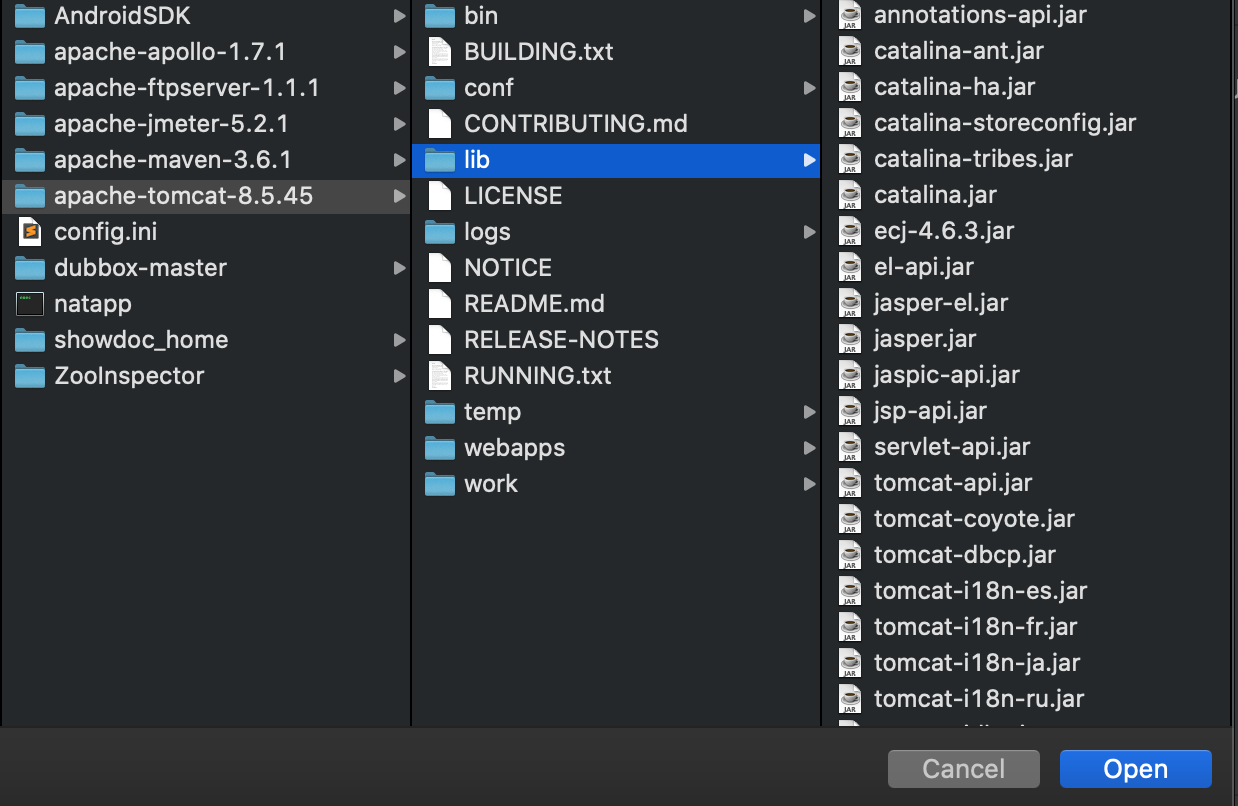The height and width of the screenshot is (806, 1238).
Task: Expand apache-maven-3.6.1 with its arrow
Action: [x=399, y=160]
